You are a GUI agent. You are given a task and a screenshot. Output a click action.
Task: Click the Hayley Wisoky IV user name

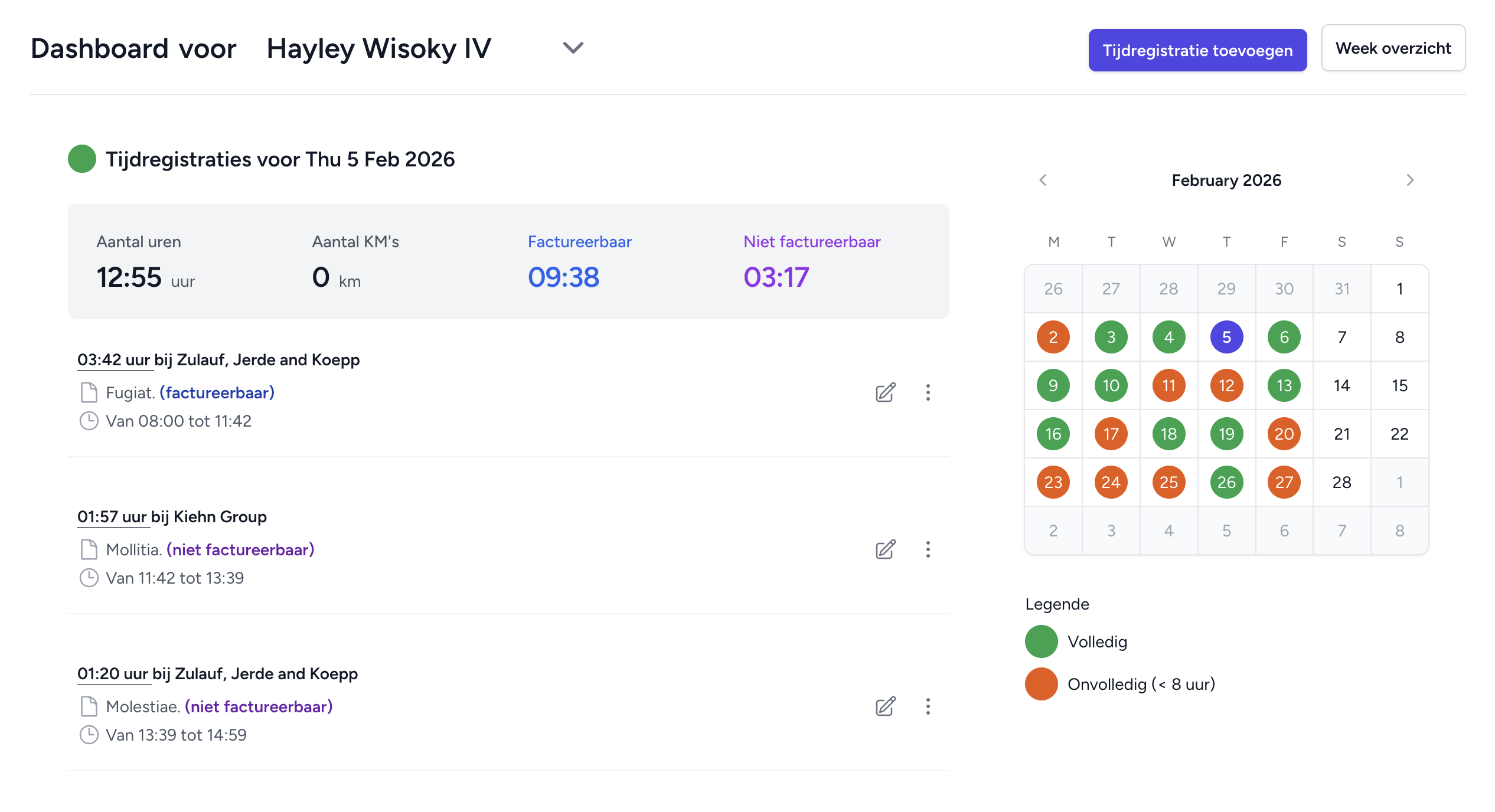379,48
